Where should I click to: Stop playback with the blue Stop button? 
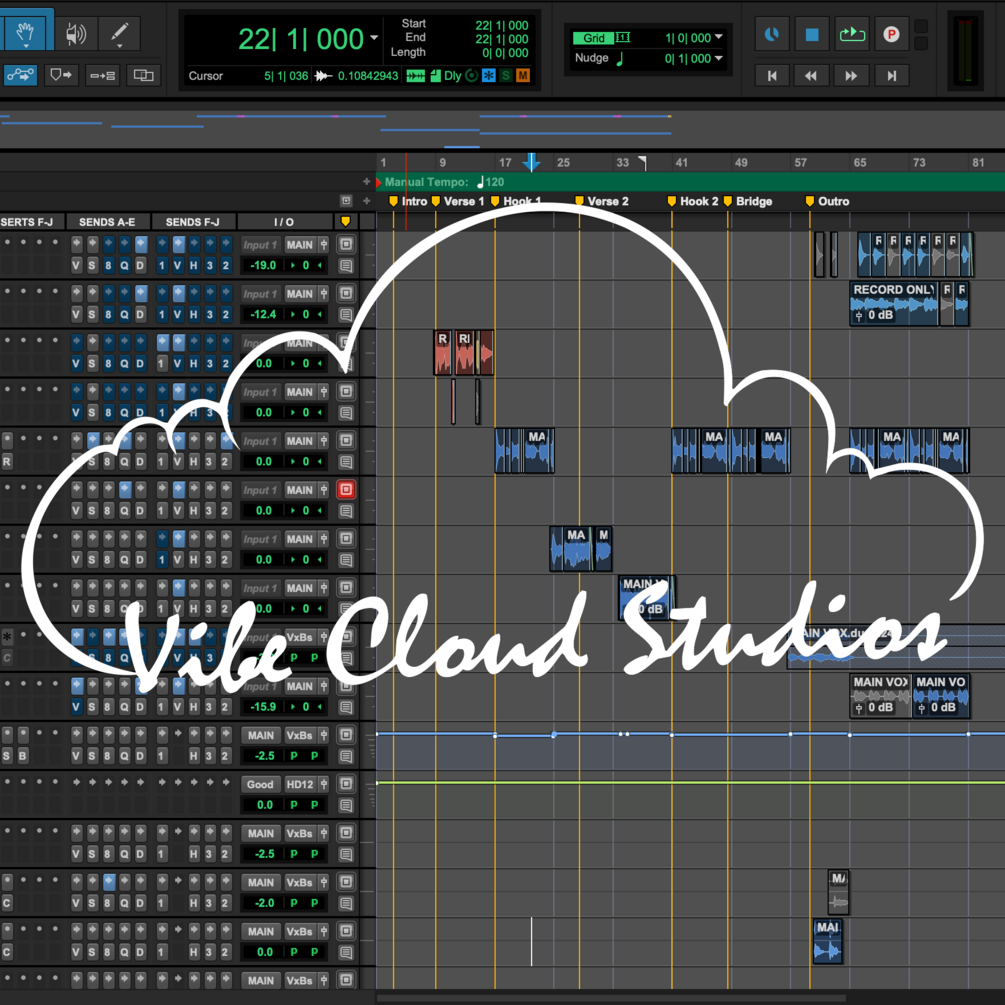812,35
